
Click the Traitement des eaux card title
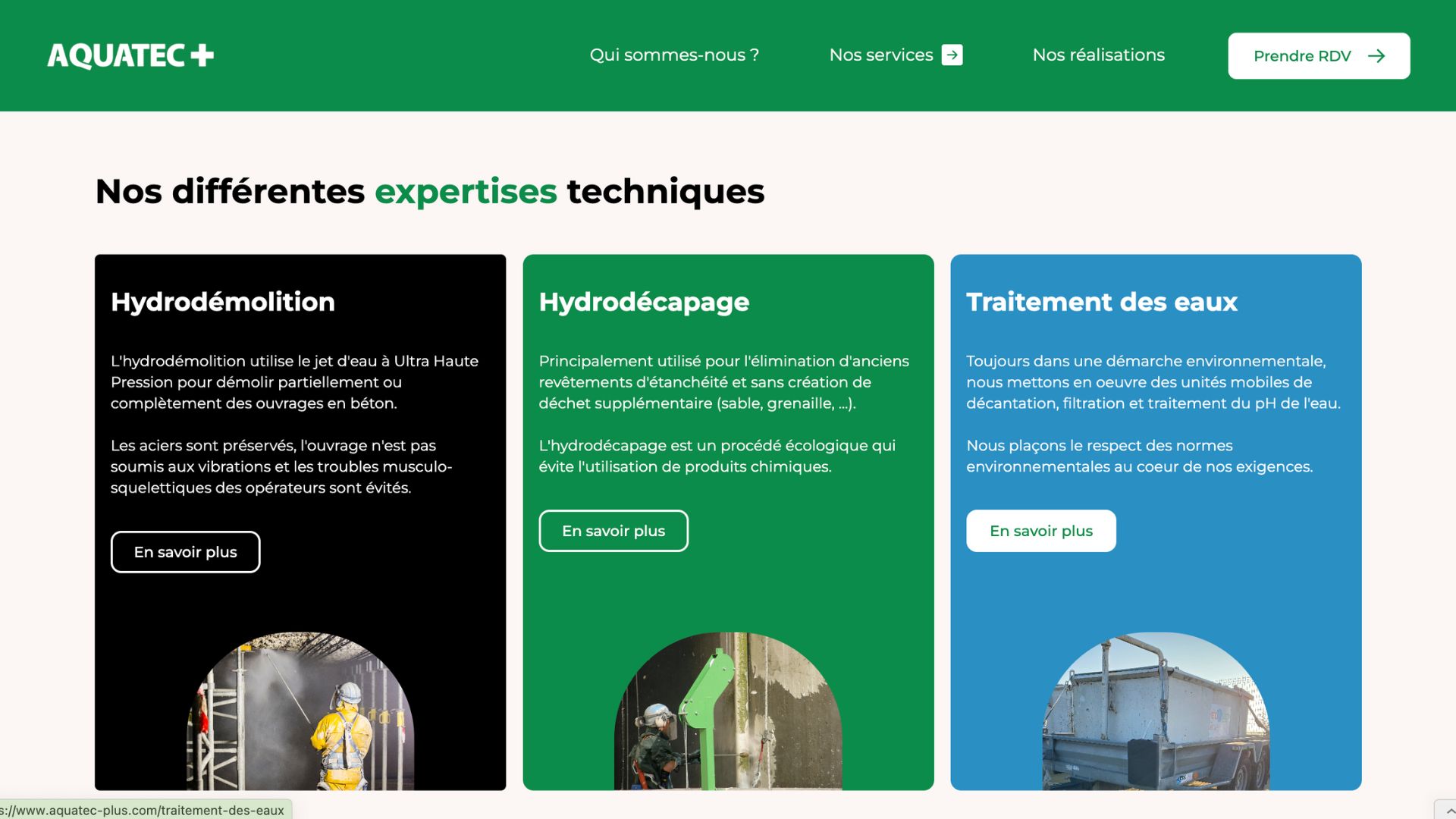pos(1102,302)
